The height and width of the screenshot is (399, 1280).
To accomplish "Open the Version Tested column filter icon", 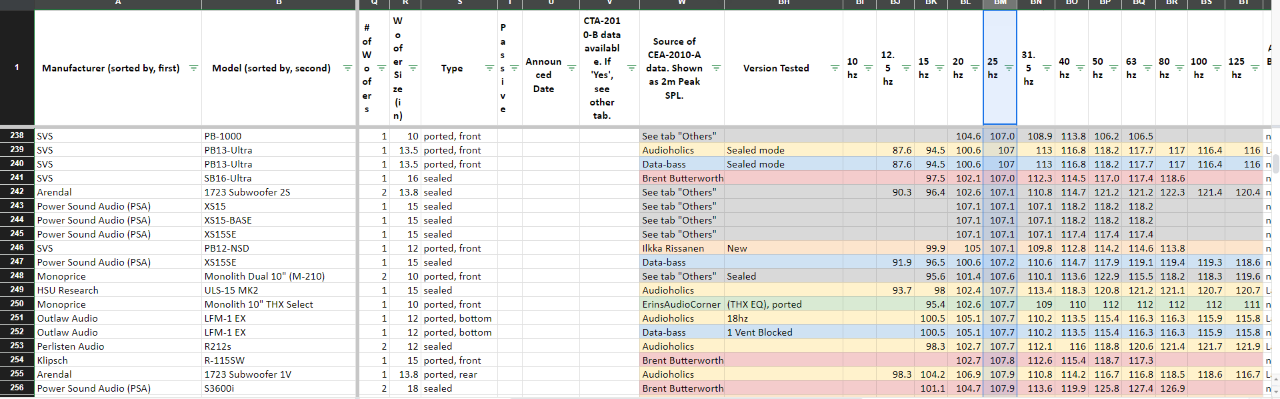I will point(834,69).
